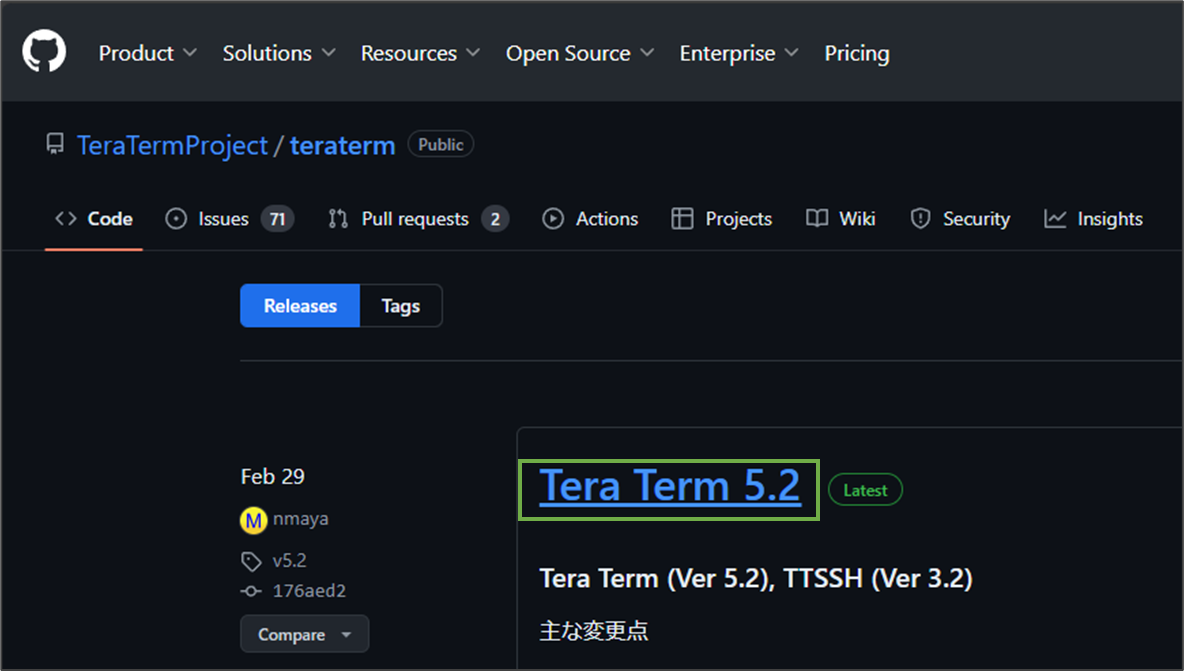This screenshot has height=671, width=1184.
Task: Click the Insights graph icon
Action: (1055, 219)
